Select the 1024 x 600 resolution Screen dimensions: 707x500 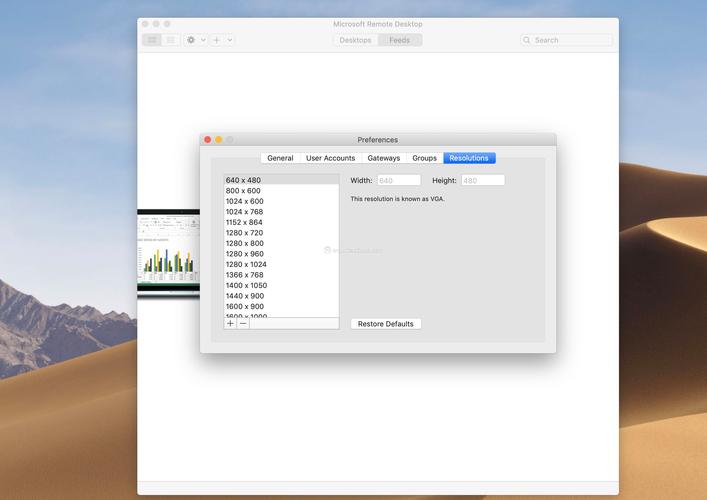point(281,201)
